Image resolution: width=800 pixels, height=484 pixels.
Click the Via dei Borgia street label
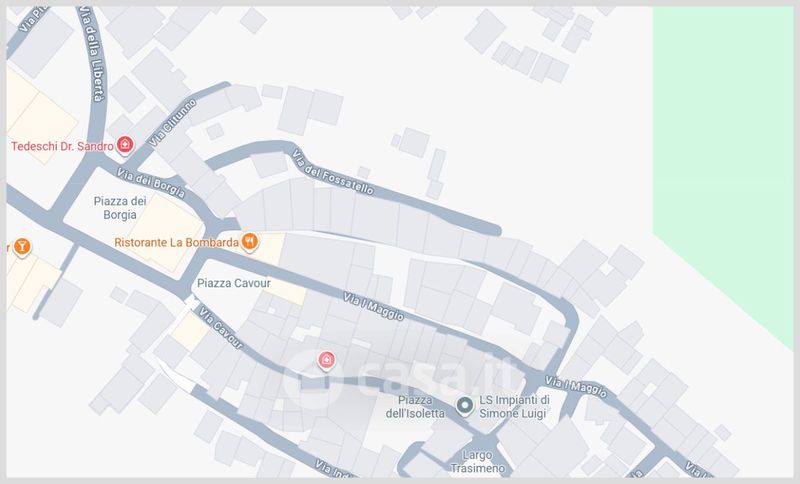[x=151, y=183]
